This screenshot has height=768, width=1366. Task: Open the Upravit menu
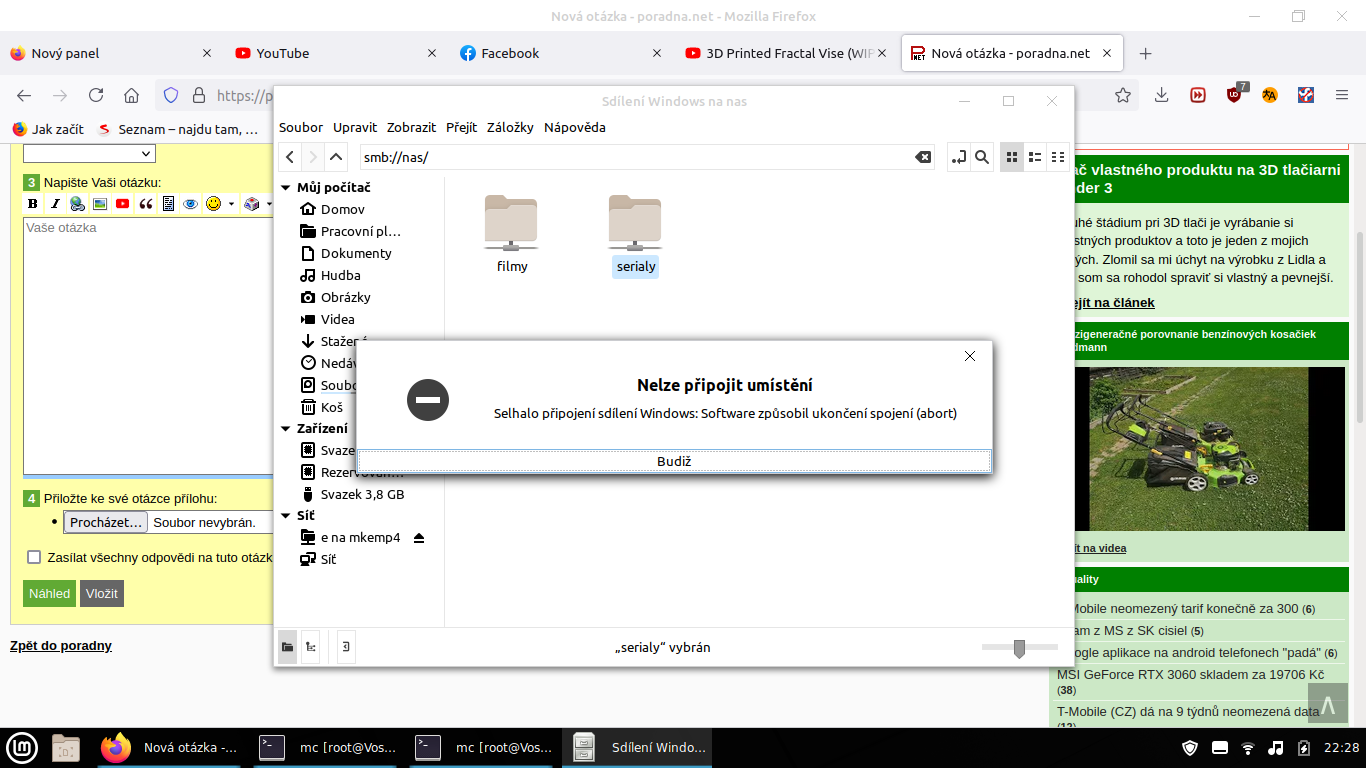pyautogui.click(x=355, y=127)
